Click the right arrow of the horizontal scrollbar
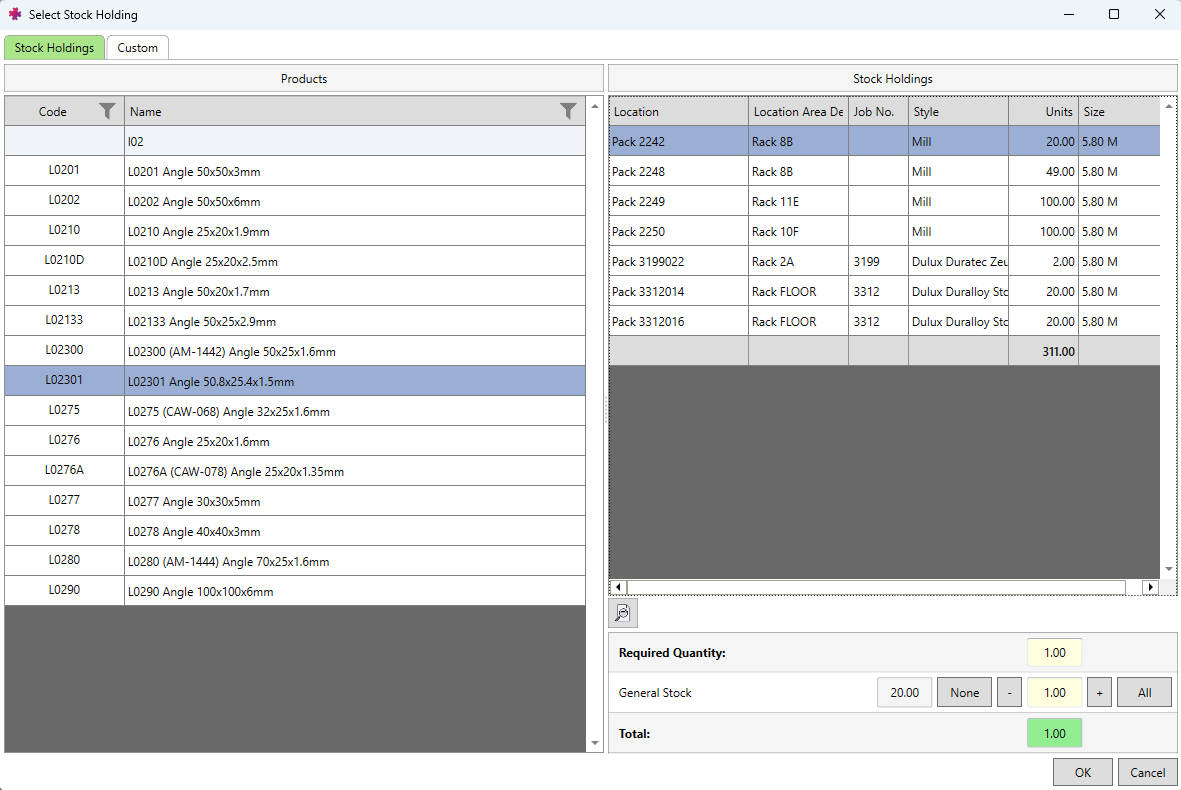This screenshot has width=1181, height=790. pos(1151,587)
